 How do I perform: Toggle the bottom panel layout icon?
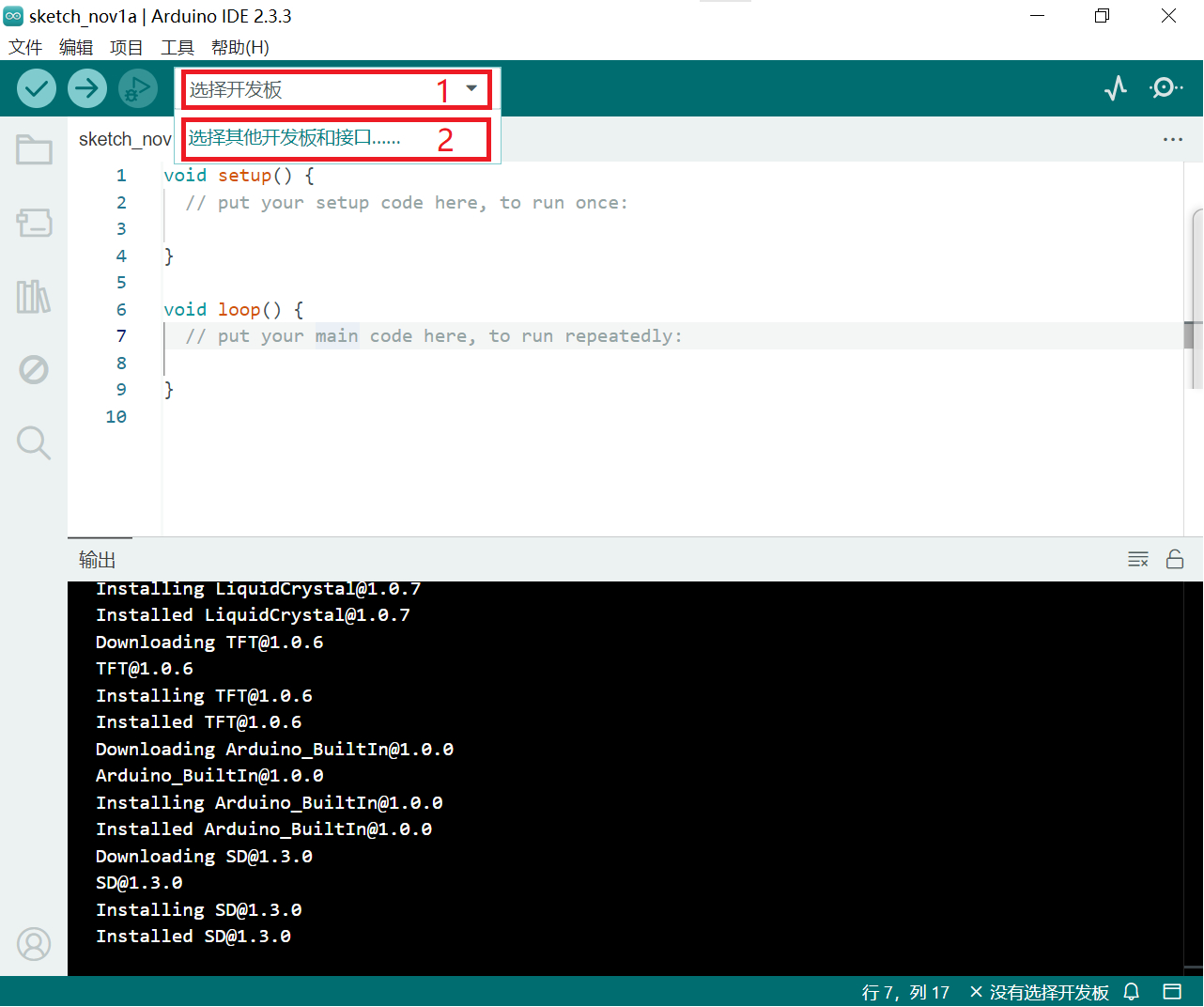[1172, 992]
